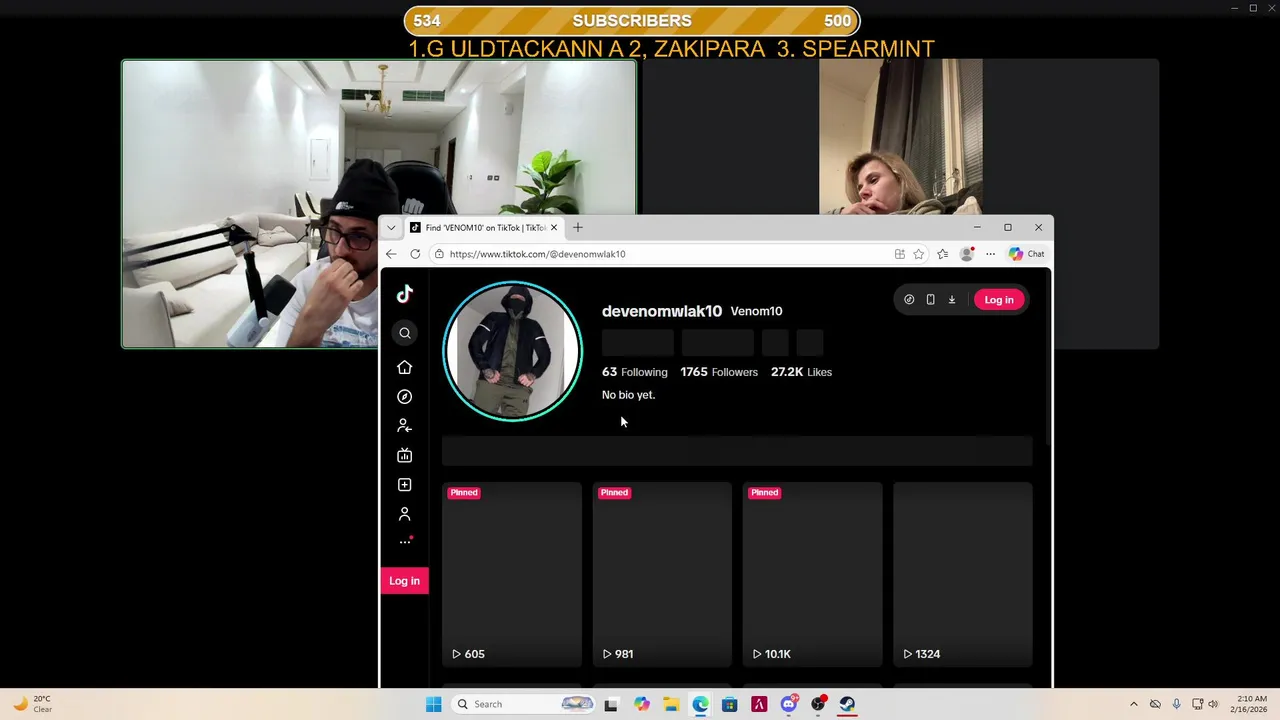Viewport: 1280px width, 720px height.
Task: Open the Get Coins icon beside Log in
Action: 909,300
